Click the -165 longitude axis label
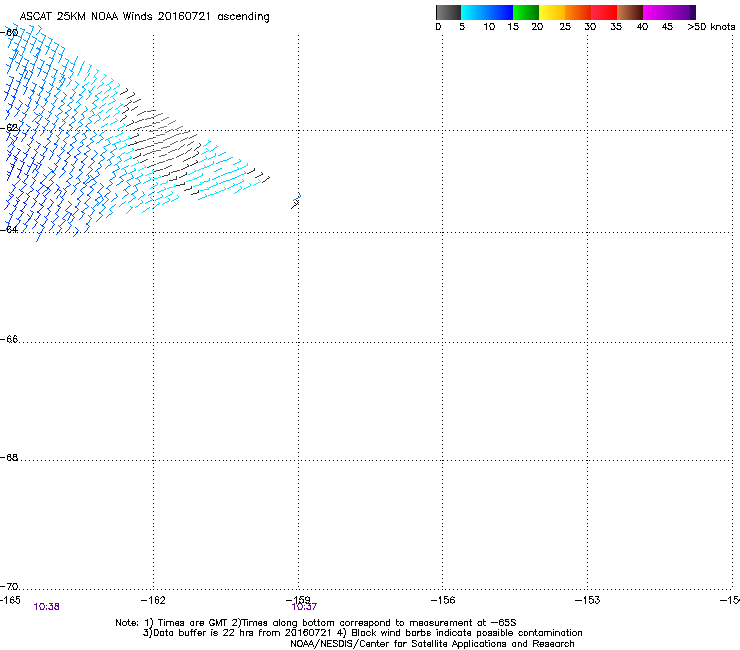 10,599
